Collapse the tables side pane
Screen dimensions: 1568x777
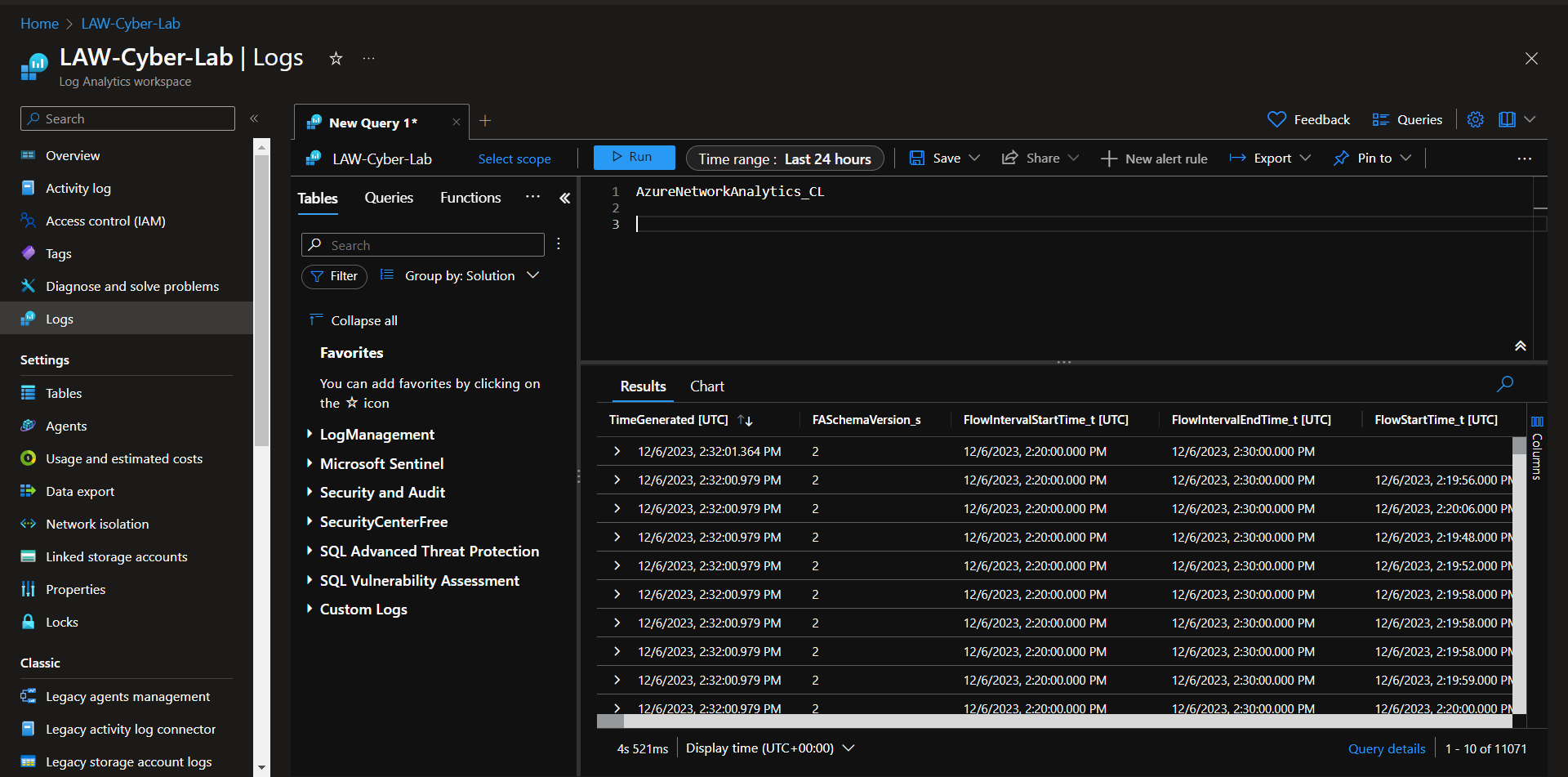[564, 198]
